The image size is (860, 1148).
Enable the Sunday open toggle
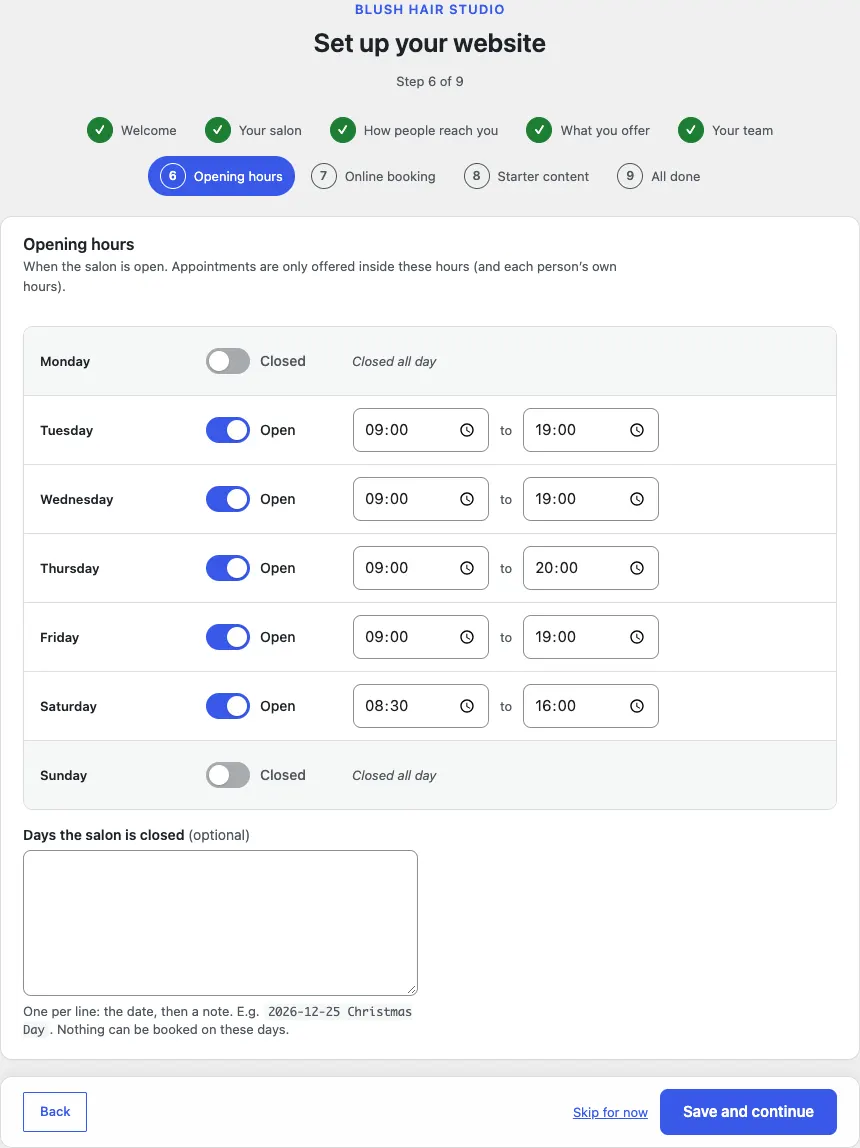[228, 775]
